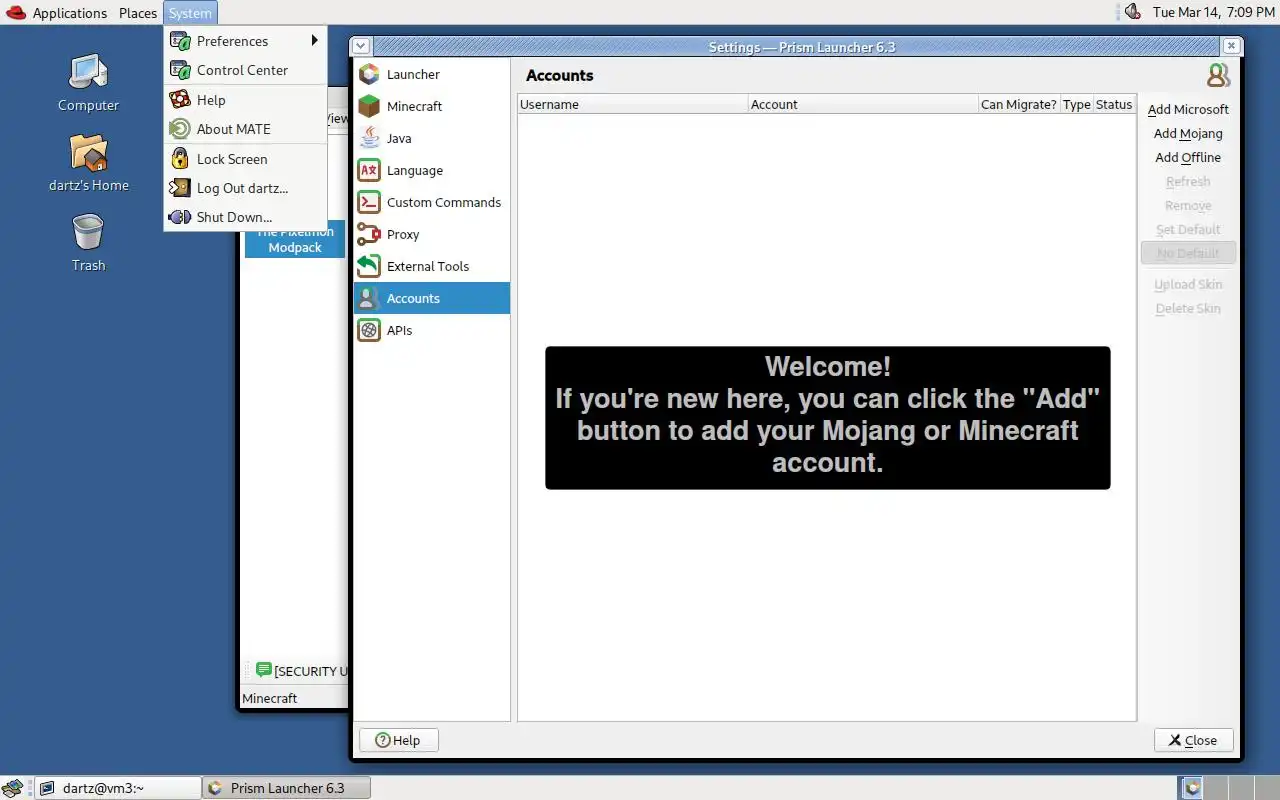
Task: Sort accounts by Username column header
Action: point(633,104)
